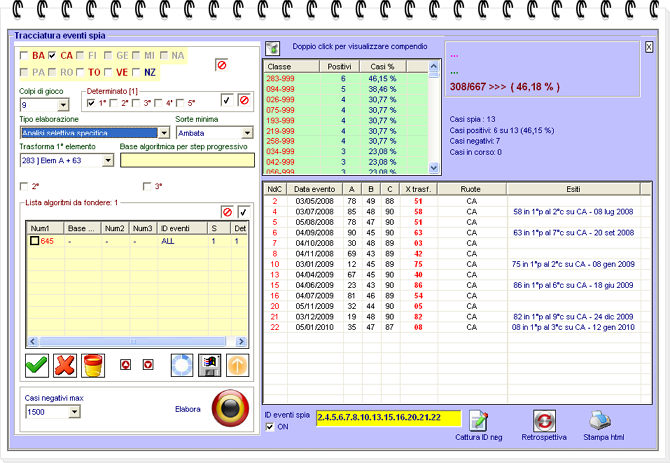Click the ID eventi spia yellow field
The height and width of the screenshot is (463, 670).
click(x=388, y=418)
